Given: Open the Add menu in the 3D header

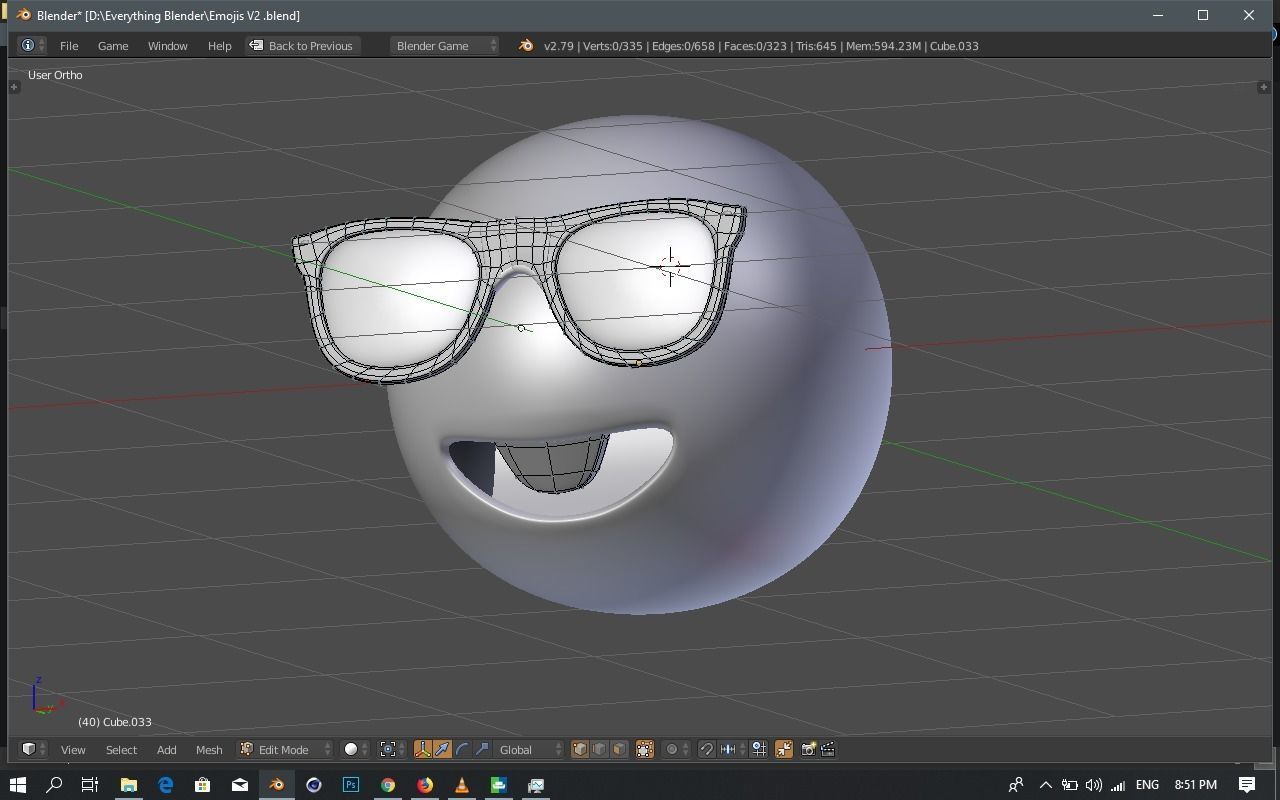Looking at the screenshot, I should pyautogui.click(x=166, y=749).
